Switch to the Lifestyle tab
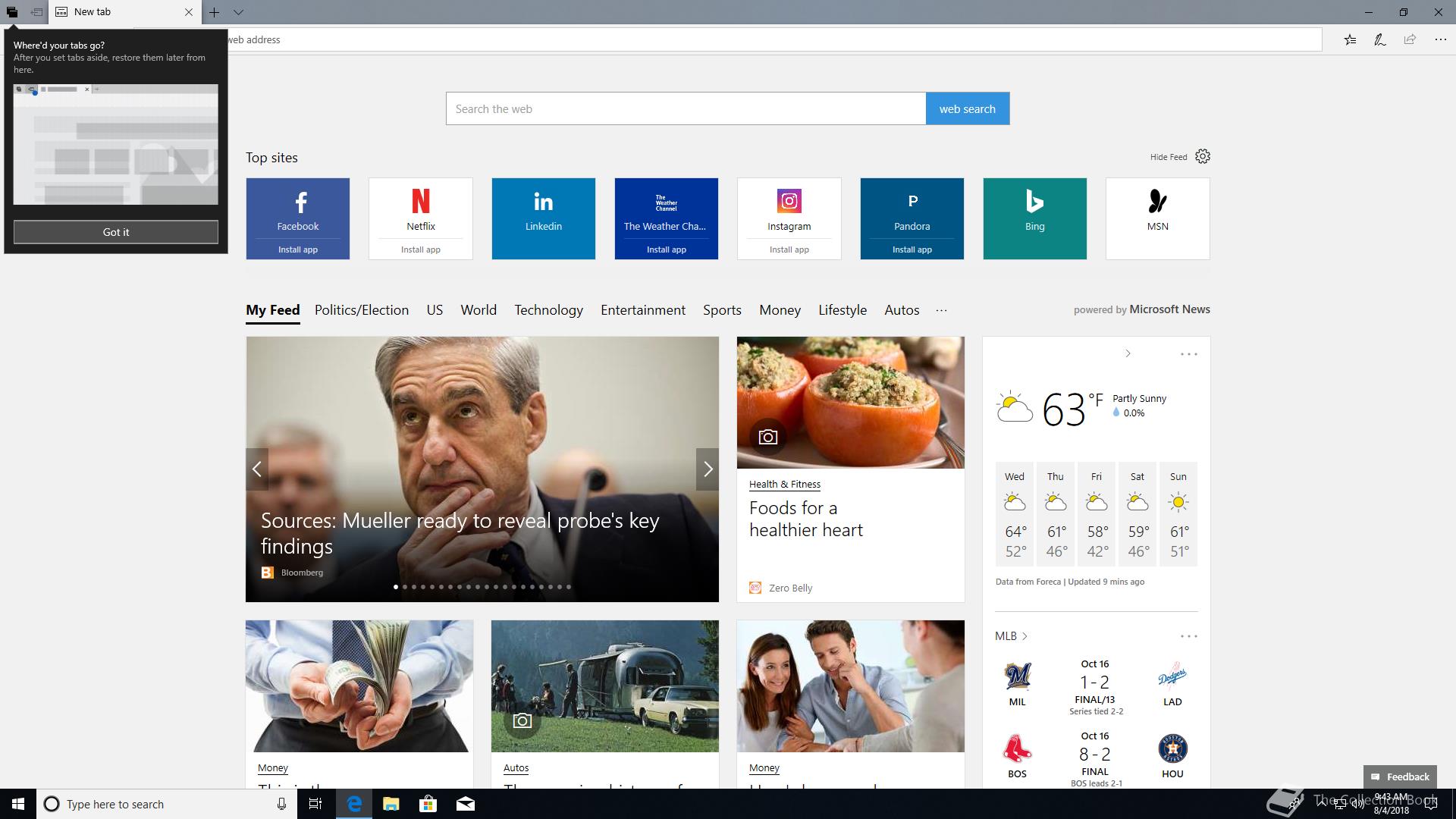The width and height of the screenshot is (1456, 819). coord(843,310)
